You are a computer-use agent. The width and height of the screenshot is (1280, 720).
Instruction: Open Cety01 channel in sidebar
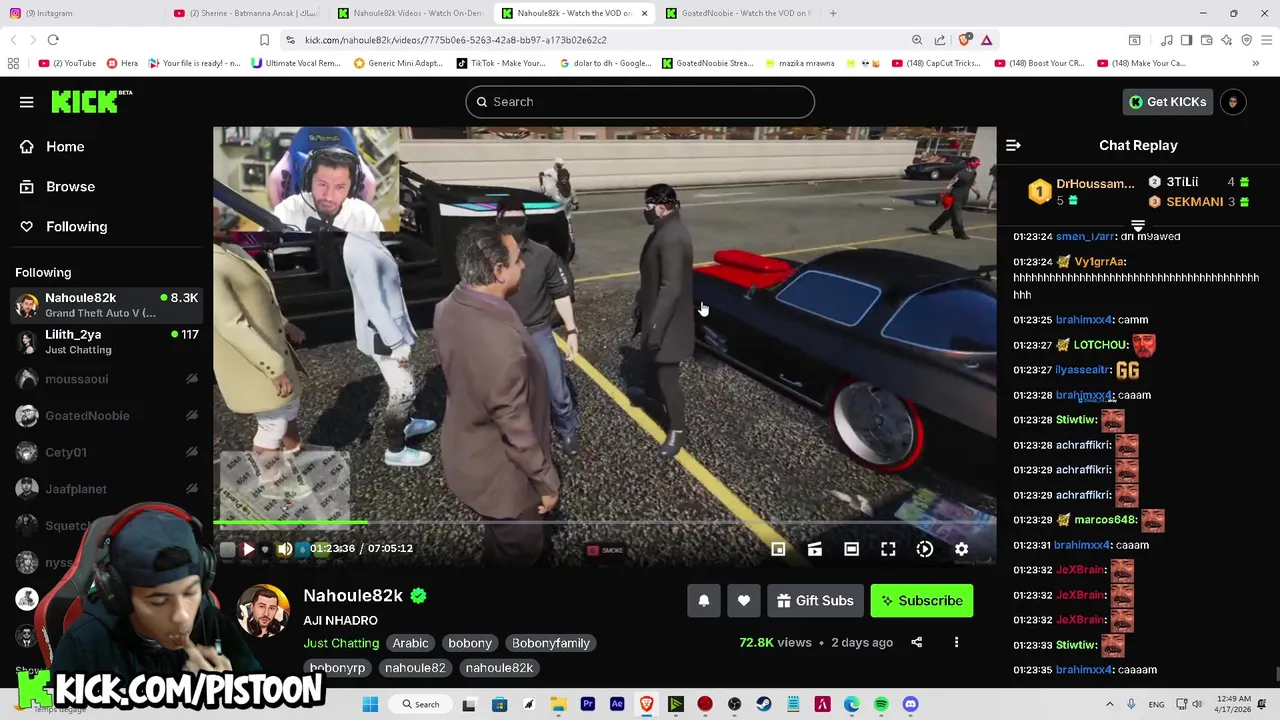pos(107,452)
